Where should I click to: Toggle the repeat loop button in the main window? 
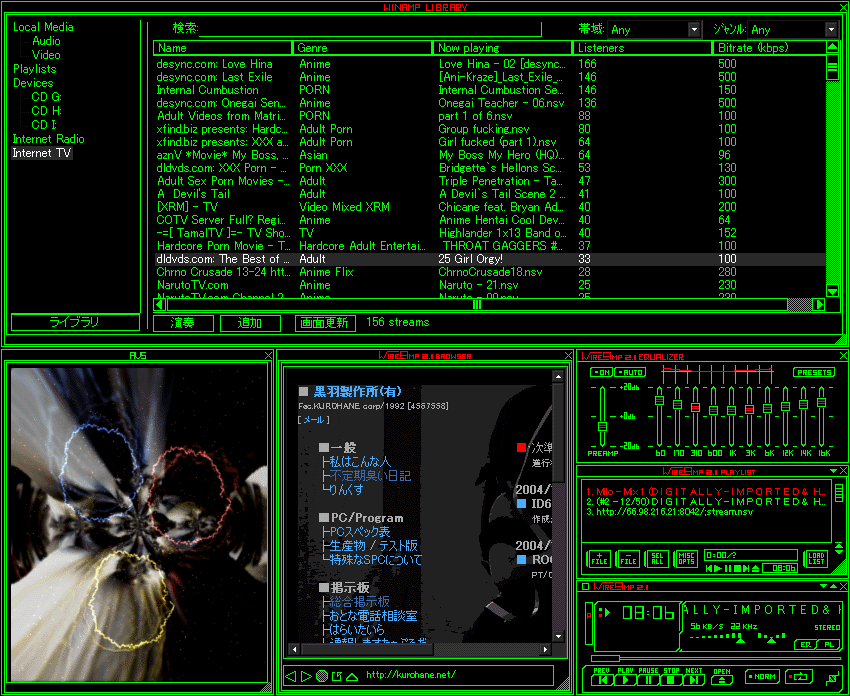[800, 676]
